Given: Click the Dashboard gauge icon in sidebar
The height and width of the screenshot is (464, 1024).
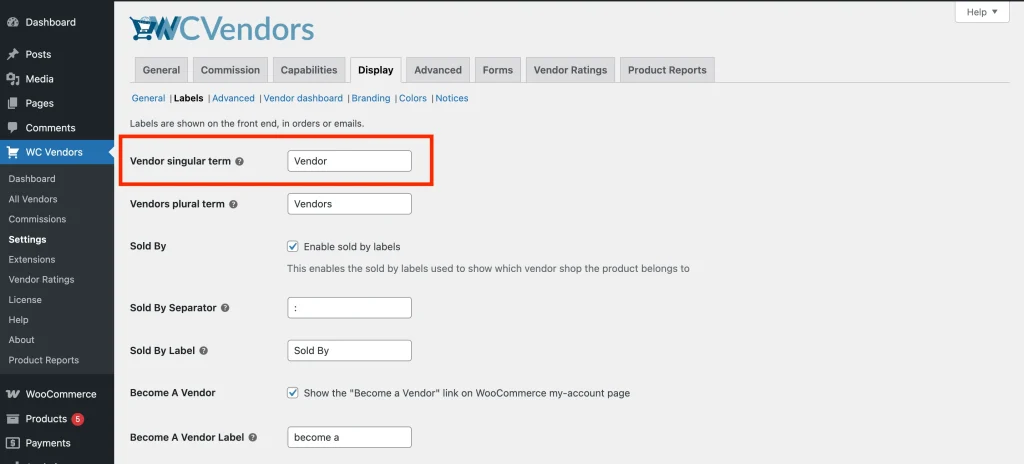Looking at the screenshot, I should (x=12, y=22).
